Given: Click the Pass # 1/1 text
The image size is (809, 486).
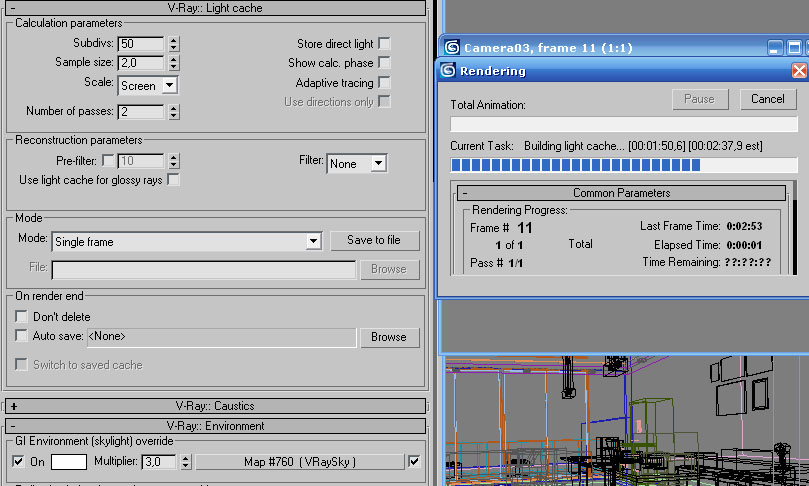Looking at the screenshot, I should click(x=496, y=263).
